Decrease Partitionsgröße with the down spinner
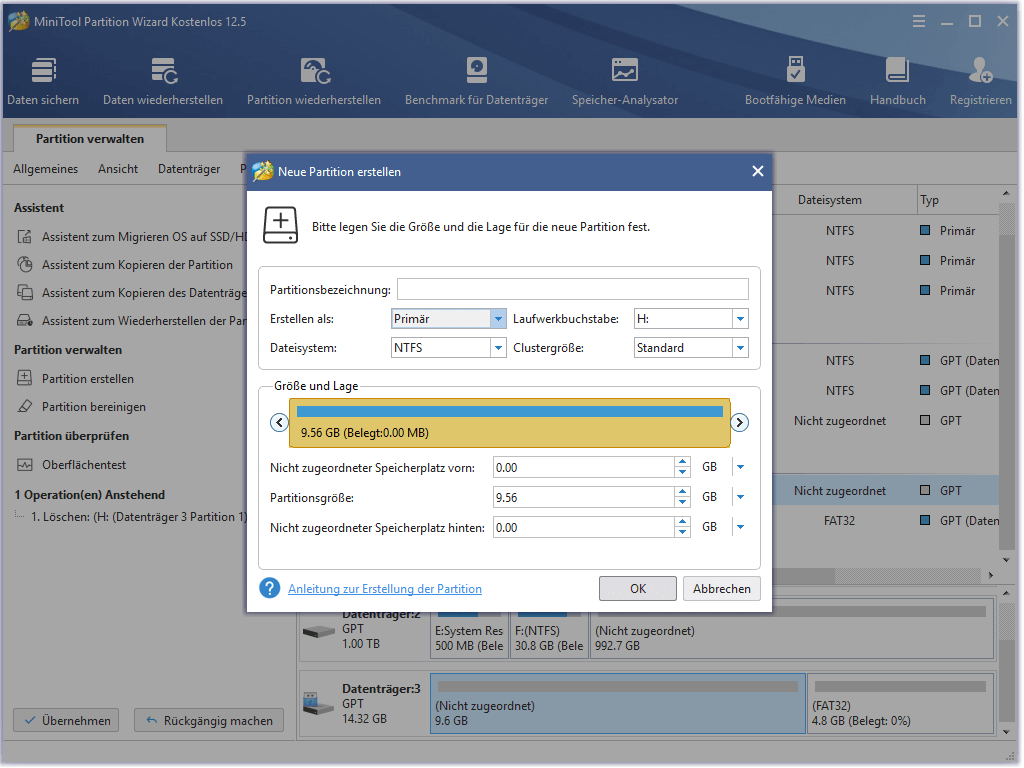The width and height of the screenshot is (1024, 768). (682, 502)
